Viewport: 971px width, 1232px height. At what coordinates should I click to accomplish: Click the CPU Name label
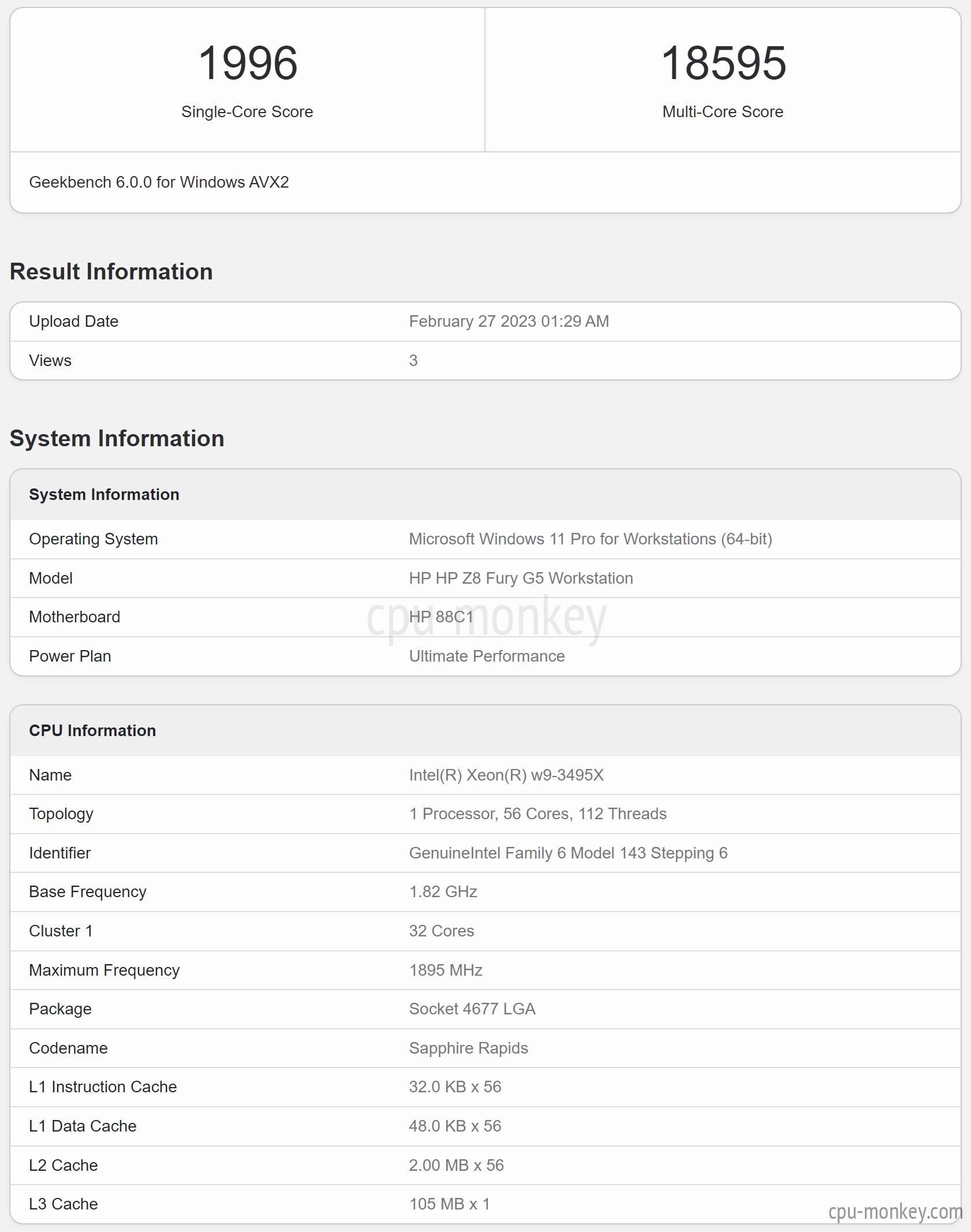(50, 775)
